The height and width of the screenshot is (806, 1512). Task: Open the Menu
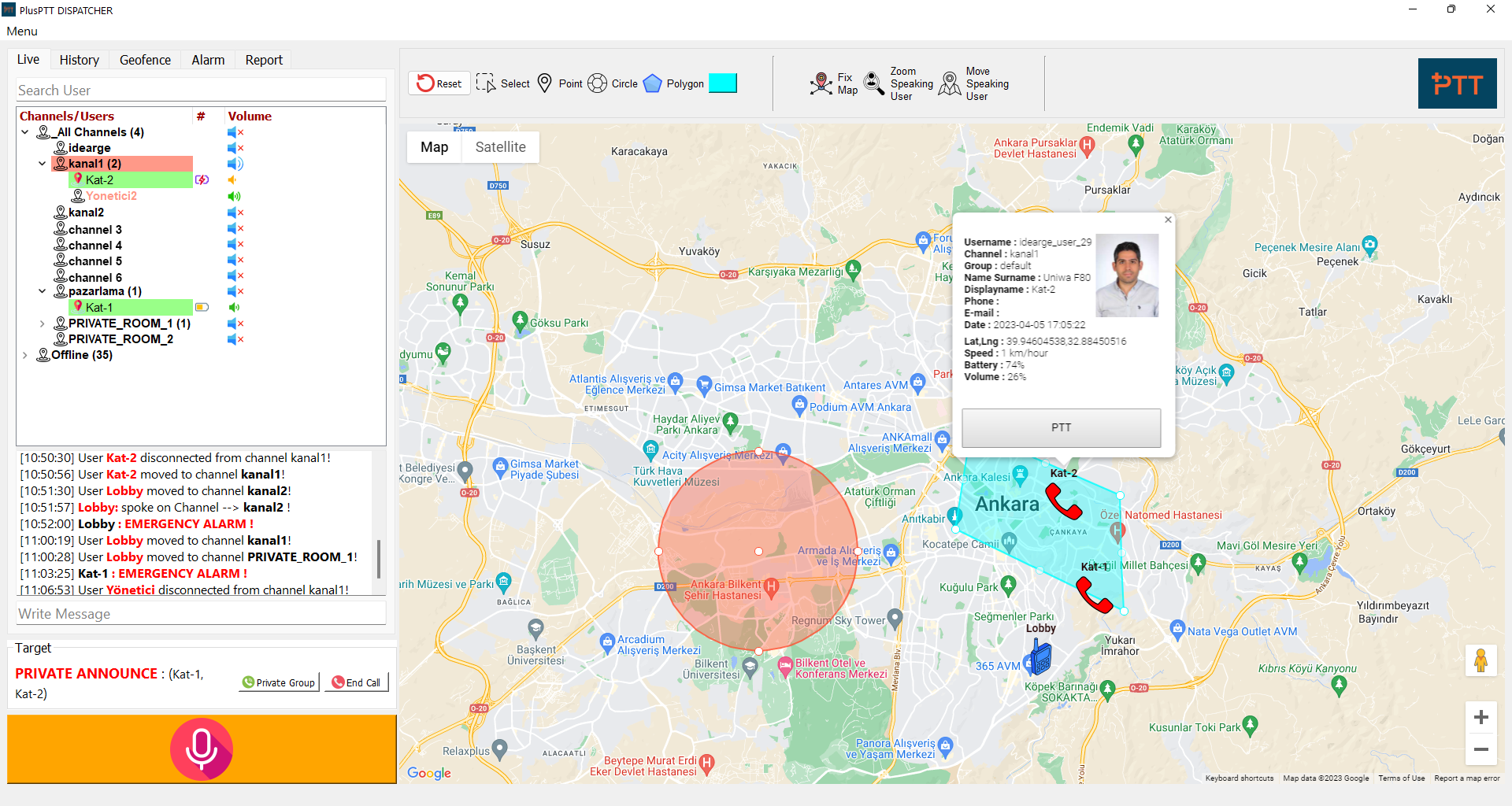22,31
